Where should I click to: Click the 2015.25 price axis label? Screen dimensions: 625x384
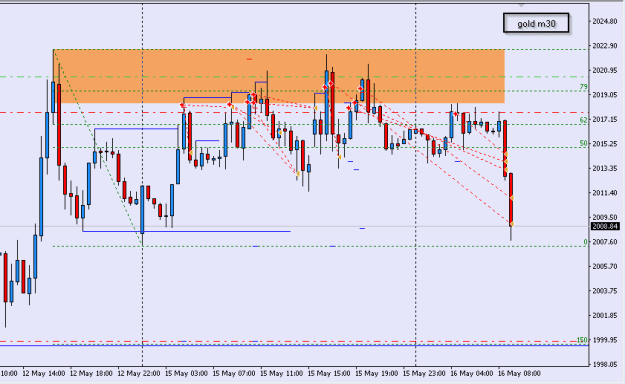coord(605,144)
